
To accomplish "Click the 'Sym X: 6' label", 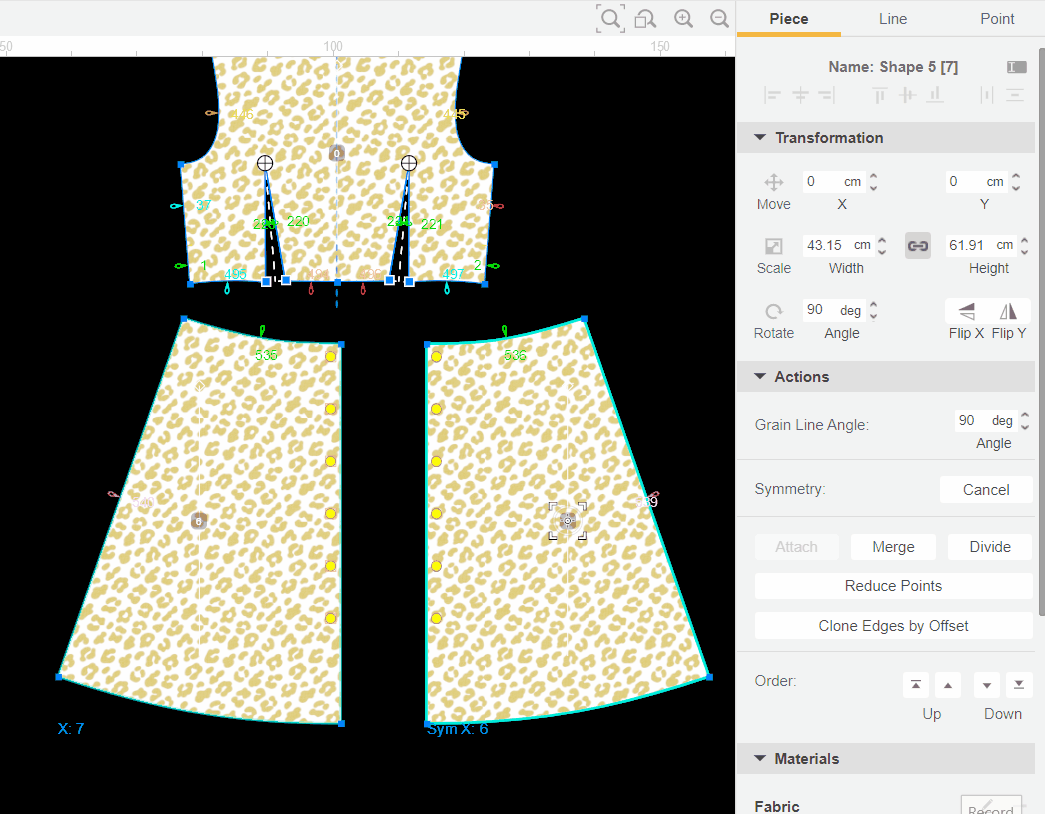I will click(457, 729).
